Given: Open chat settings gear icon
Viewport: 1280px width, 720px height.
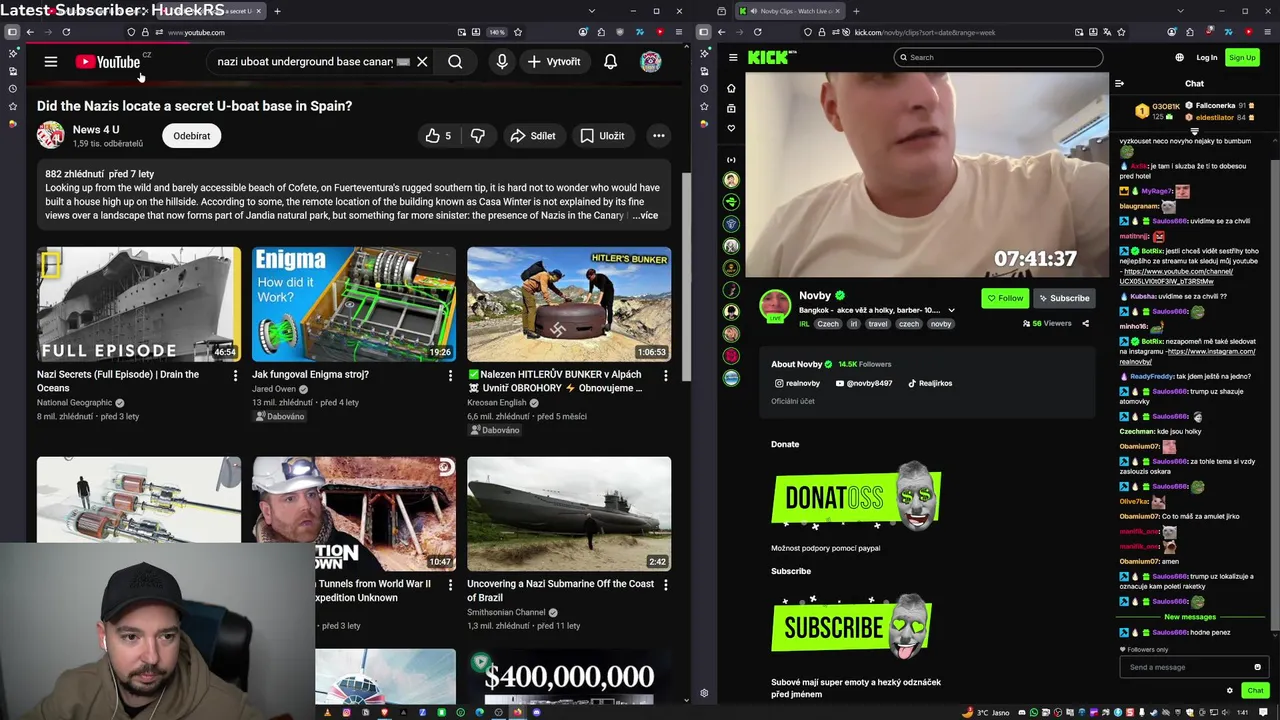Looking at the screenshot, I should coord(1230,690).
